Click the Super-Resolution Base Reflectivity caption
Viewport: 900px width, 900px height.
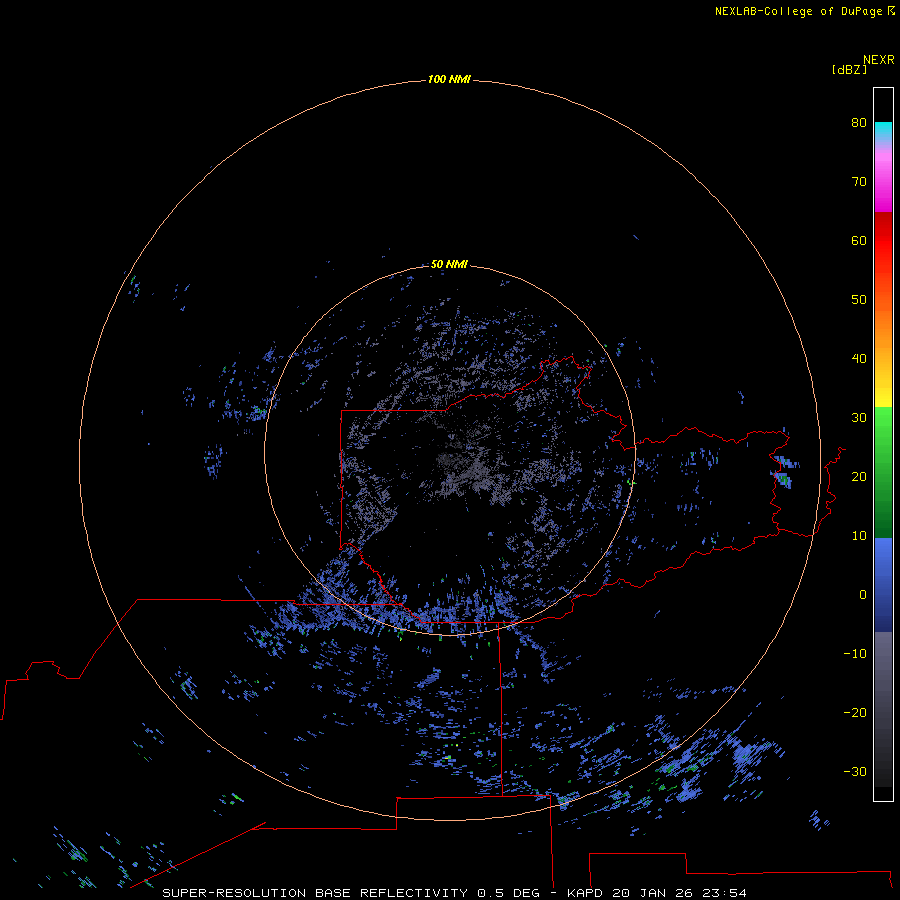point(351,893)
